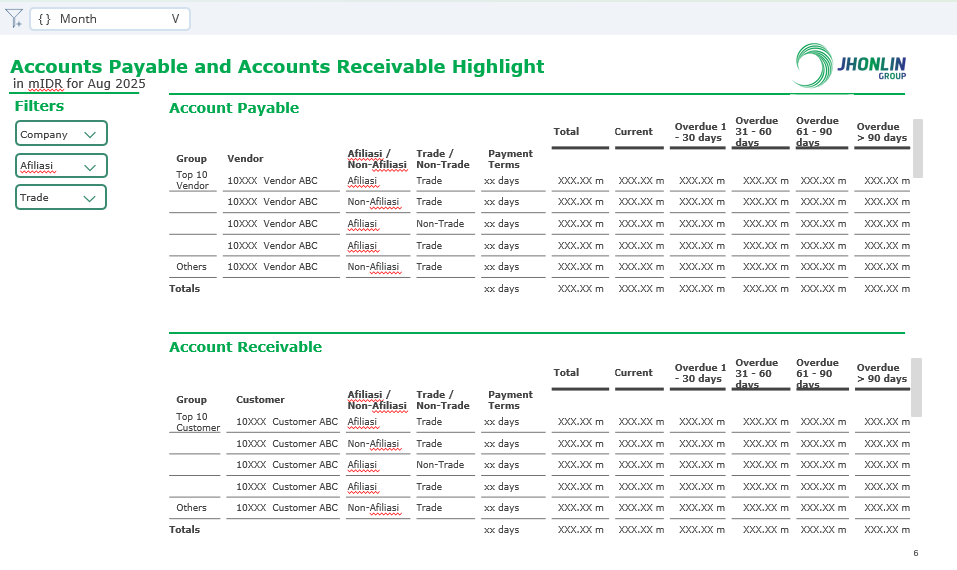Click the Top 10 Vendor group label

[192, 180]
